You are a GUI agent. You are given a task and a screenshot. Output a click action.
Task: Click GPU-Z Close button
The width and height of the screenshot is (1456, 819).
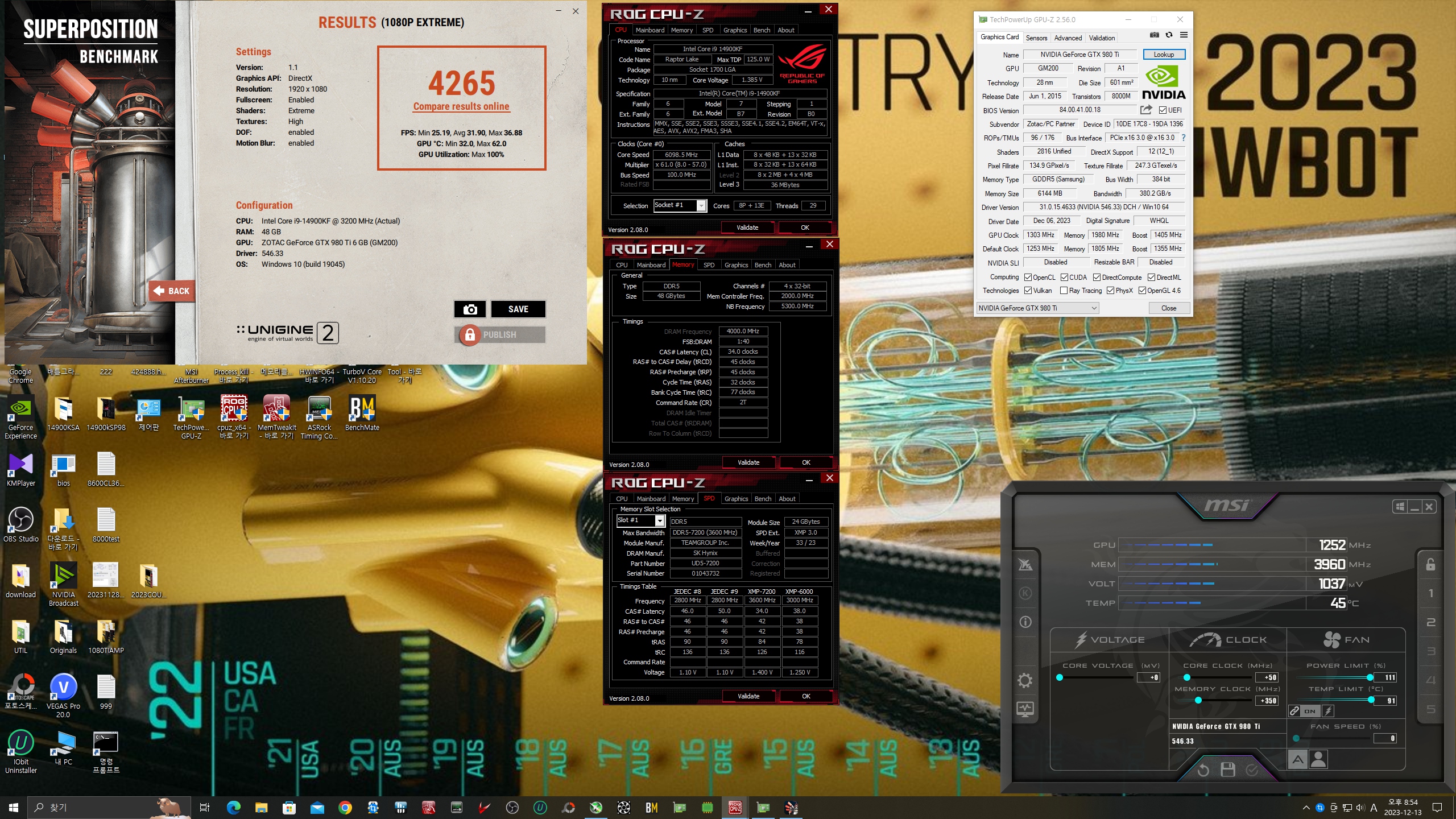[x=1169, y=308]
